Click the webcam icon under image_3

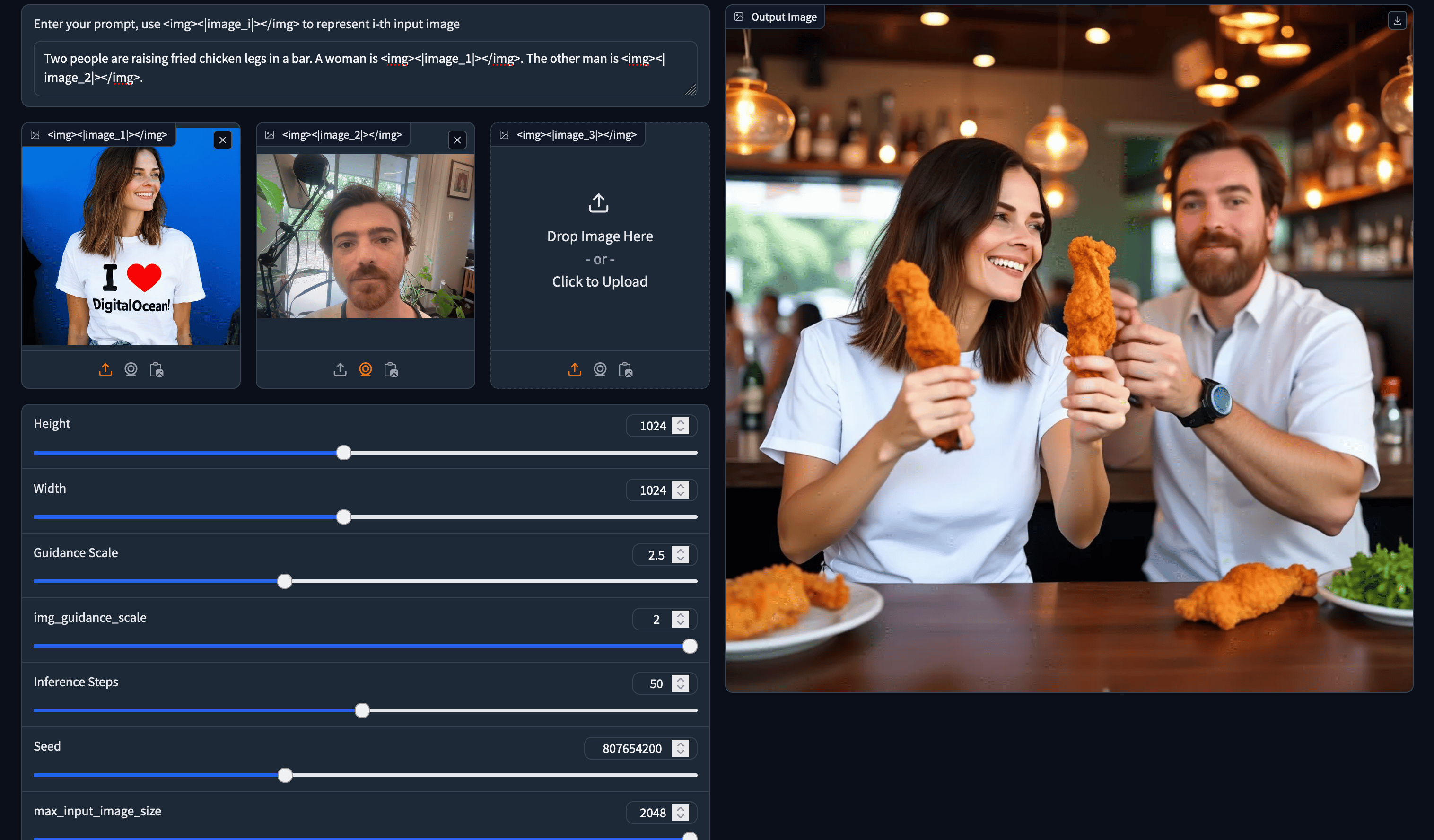[600, 370]
